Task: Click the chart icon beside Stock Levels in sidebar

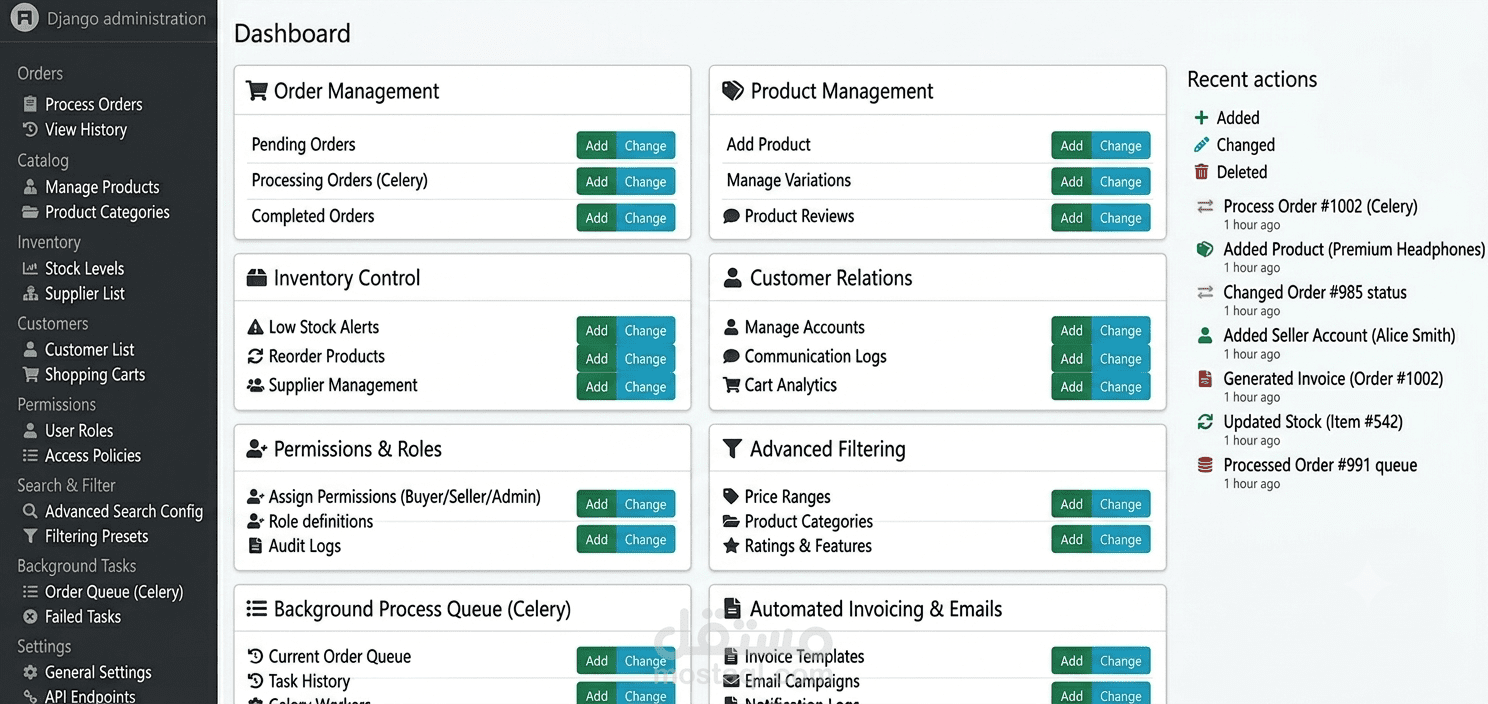Action: [x=30, y=268]
